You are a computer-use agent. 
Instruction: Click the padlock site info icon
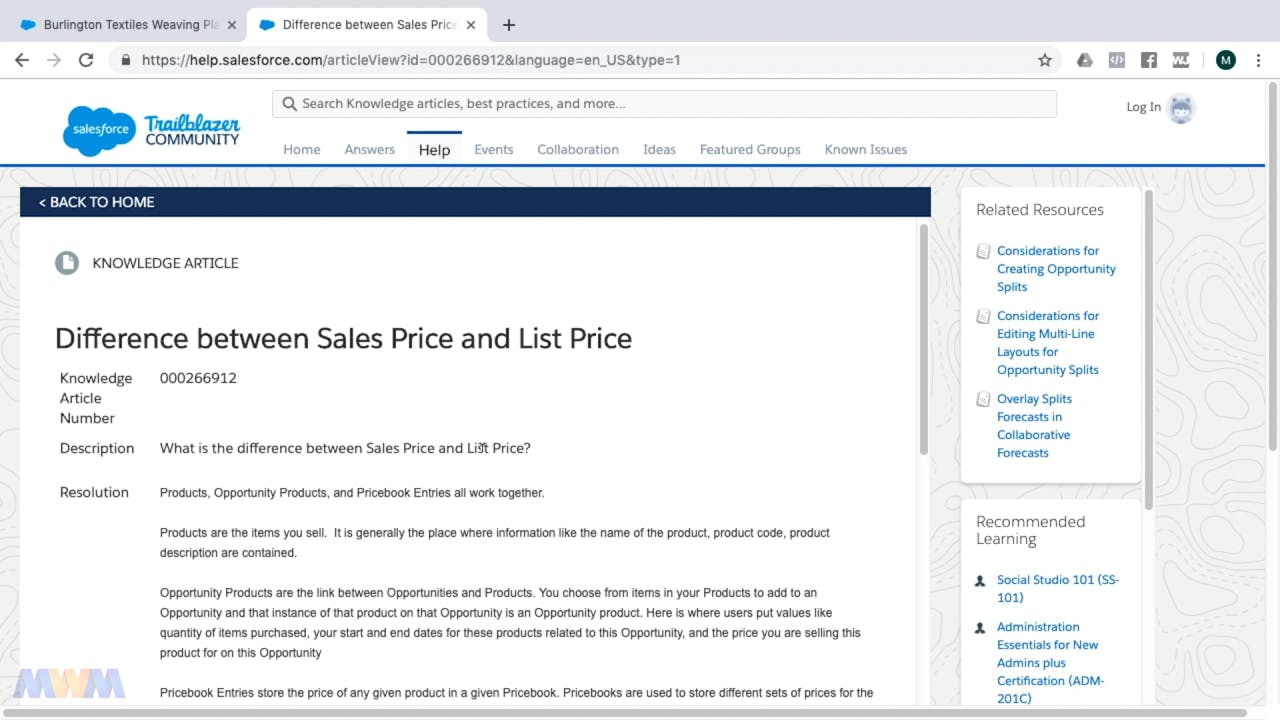click(x=126, y=60)
